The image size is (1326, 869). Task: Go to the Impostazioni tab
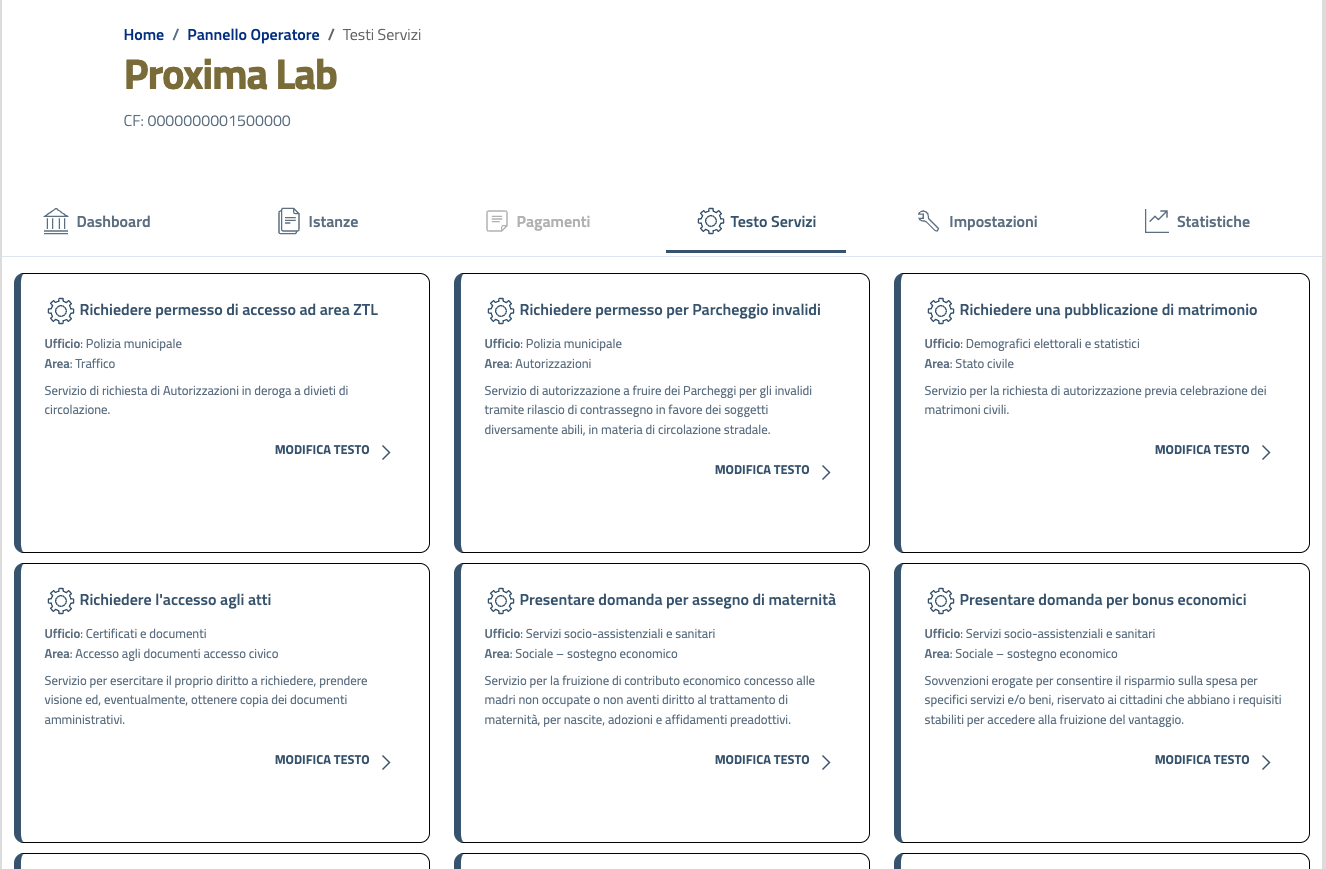pos(993,222)
